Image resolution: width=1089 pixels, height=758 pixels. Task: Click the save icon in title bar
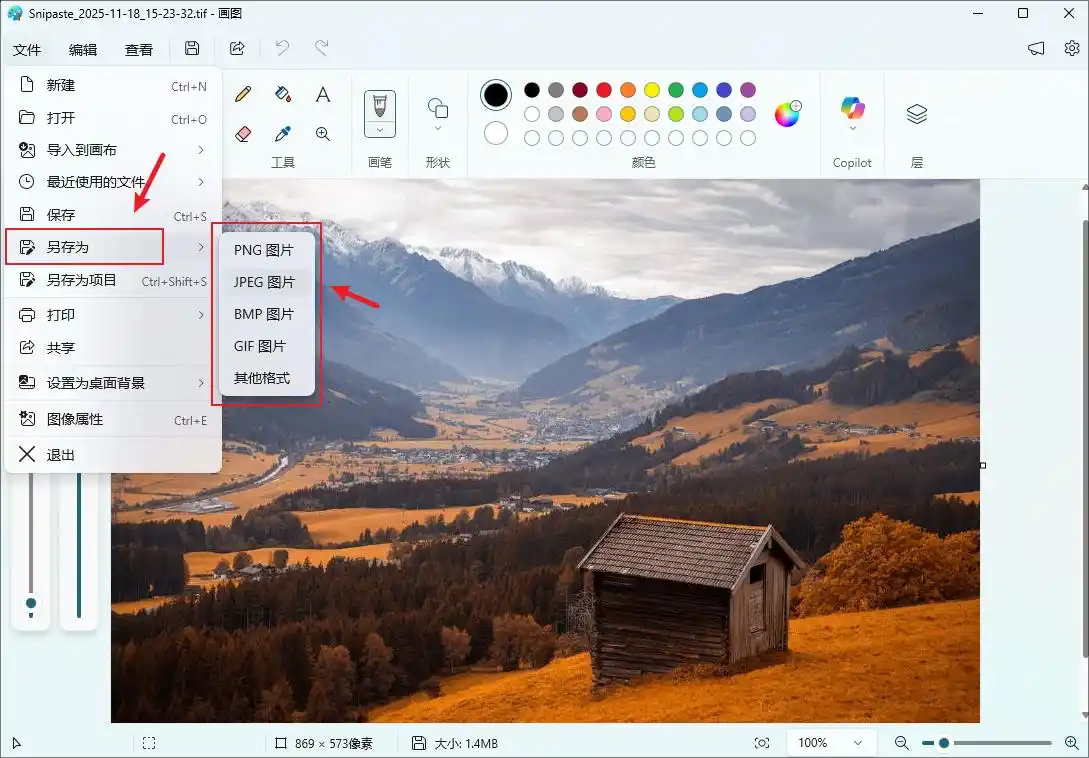tap(192, 48)
